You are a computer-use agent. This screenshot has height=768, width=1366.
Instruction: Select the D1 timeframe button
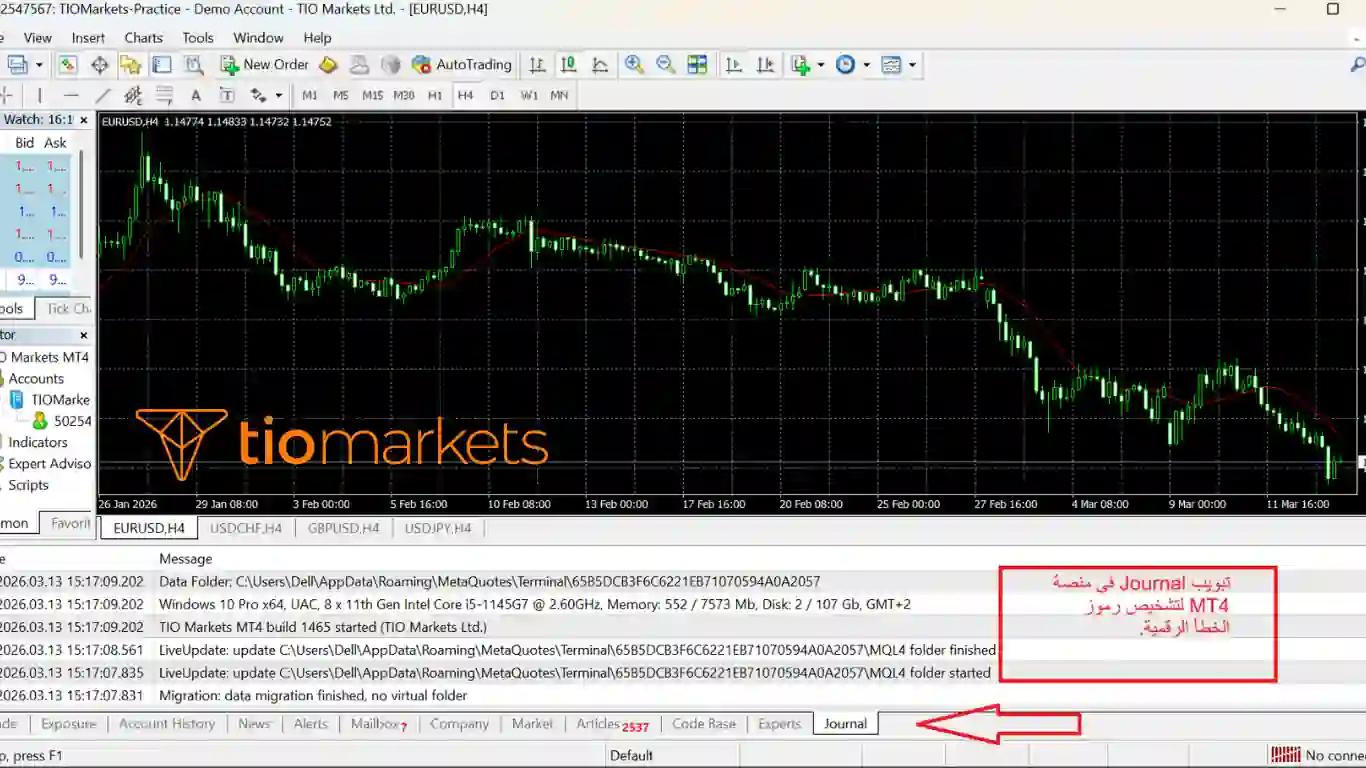497,96
